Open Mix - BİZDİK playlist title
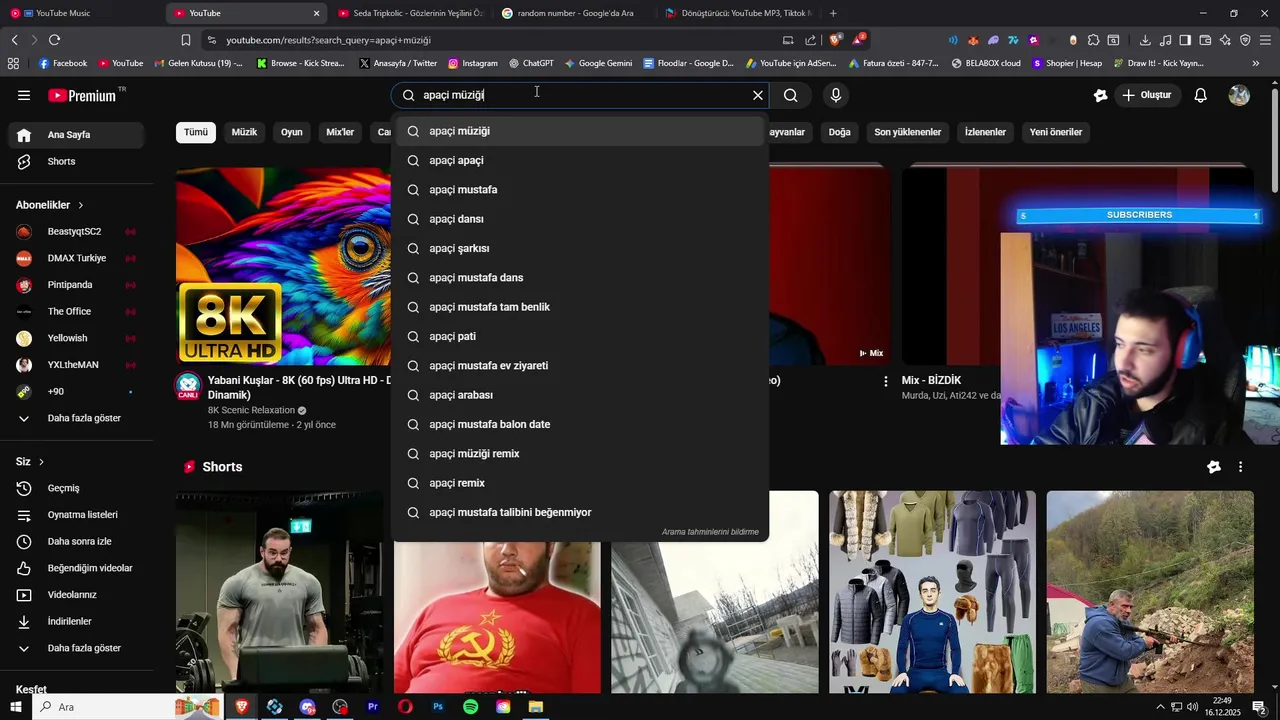 [931, 380]
